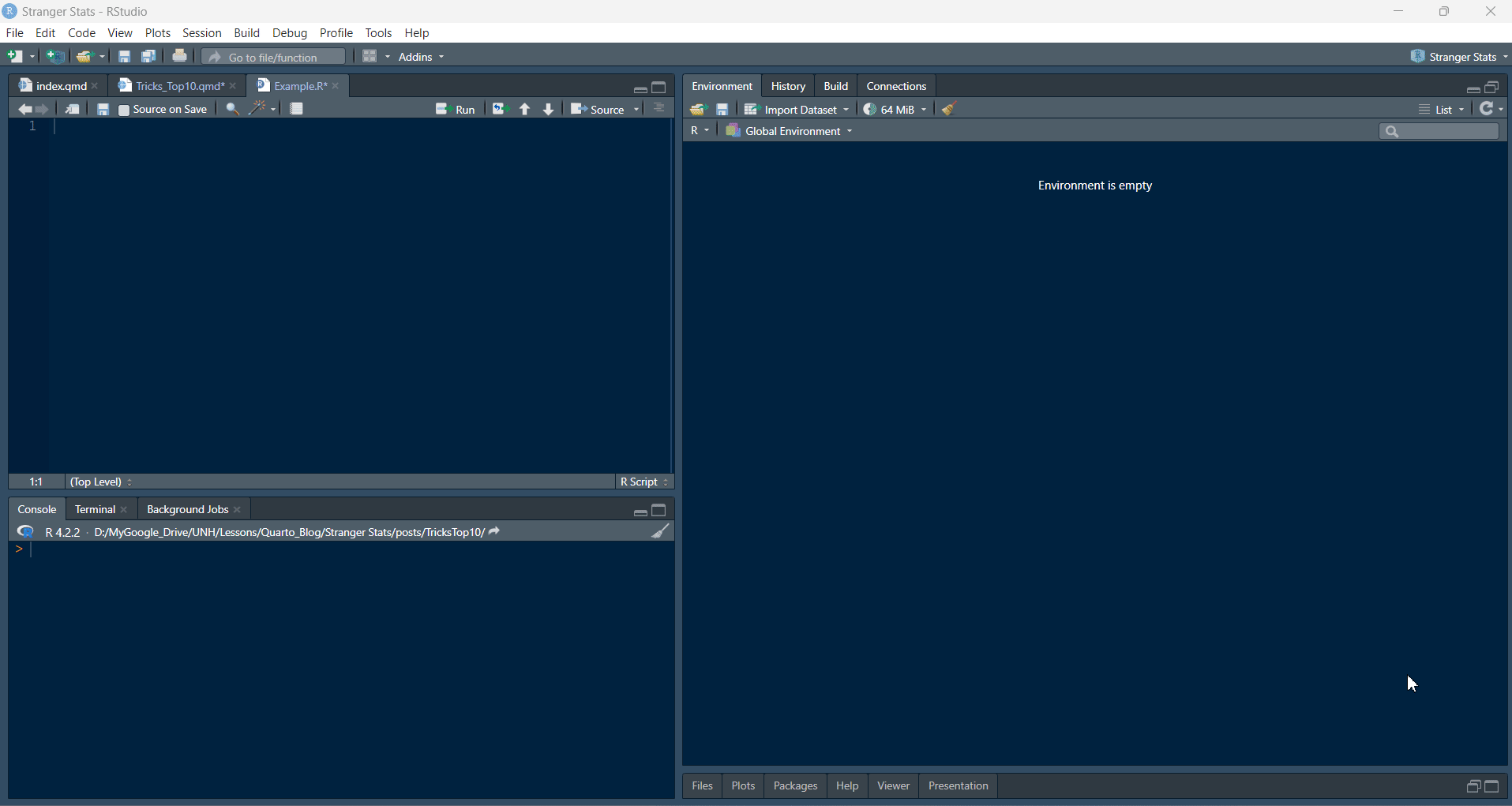1512x806 pixels.
Task: Save all open documents
Action: click(x=148, y=57)
